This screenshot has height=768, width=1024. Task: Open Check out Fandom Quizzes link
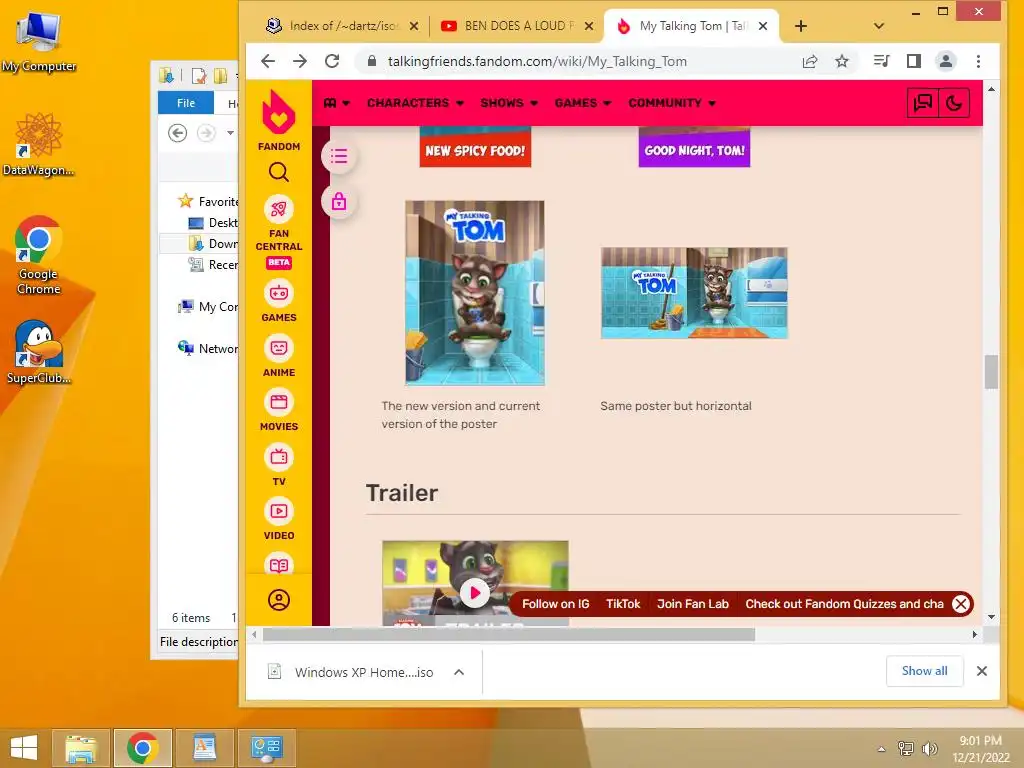[844, 604]
